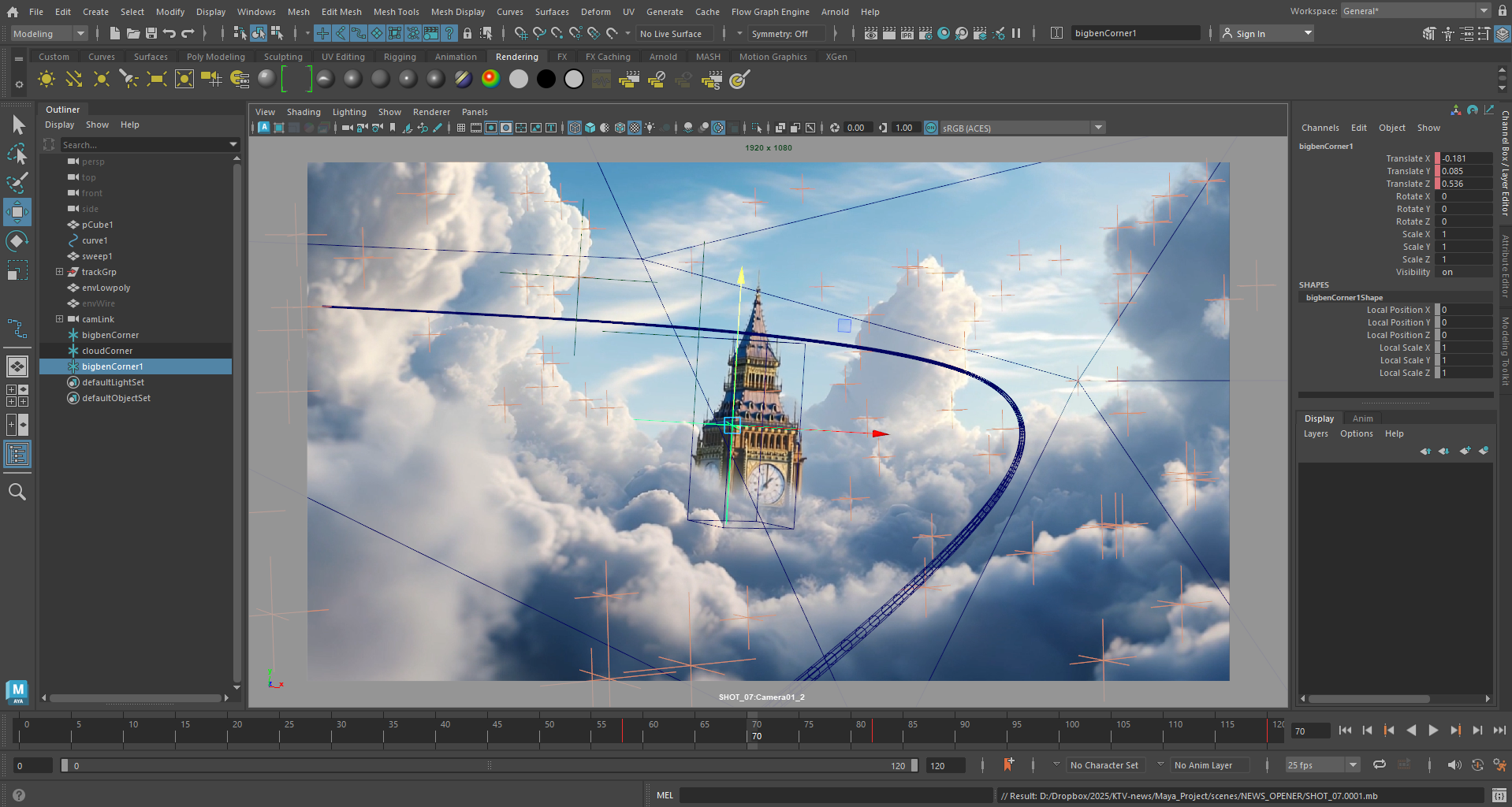Open a scene with the folder icon

click(133, 33)
